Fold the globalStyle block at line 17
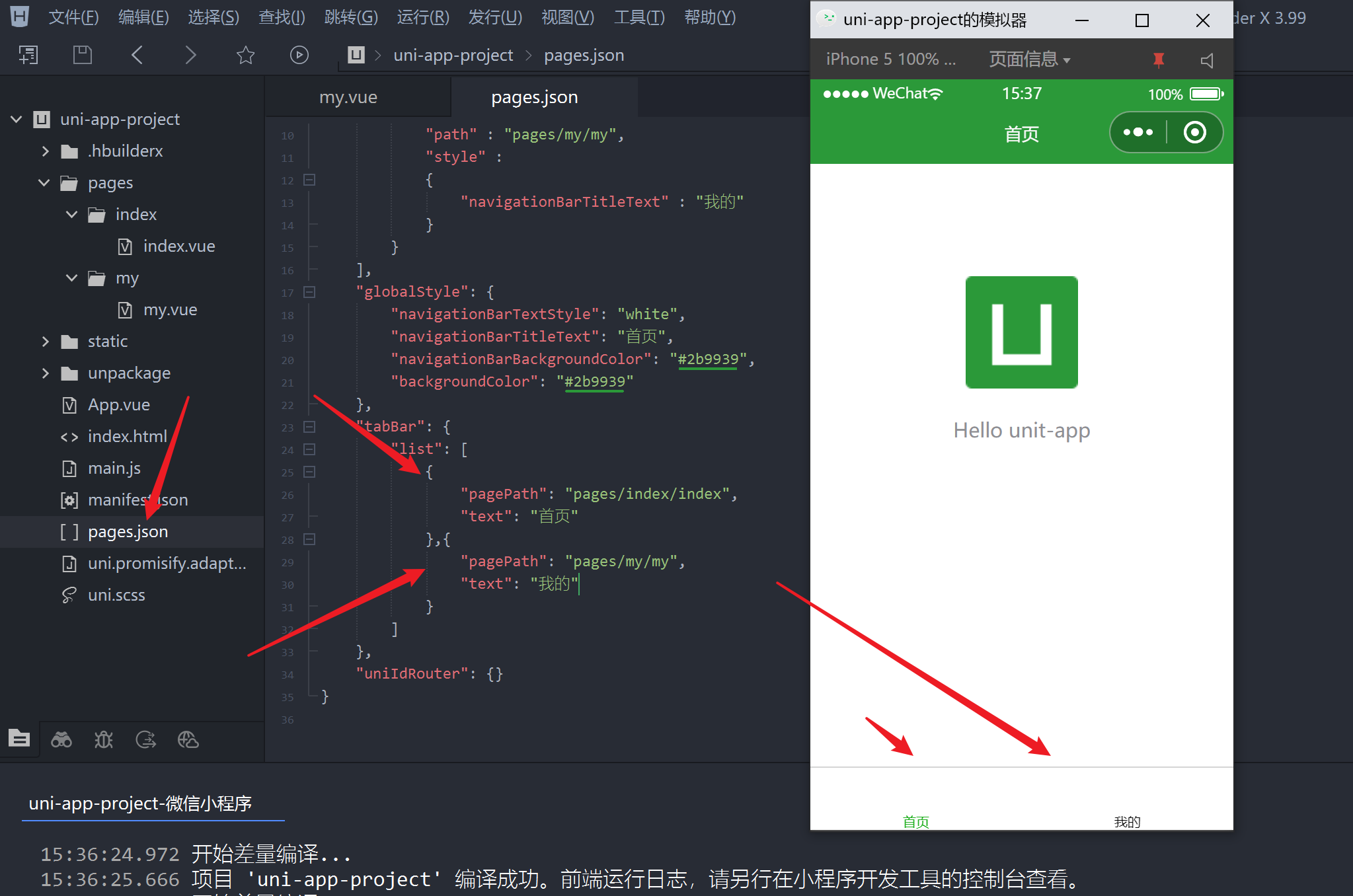 point(309,292)
